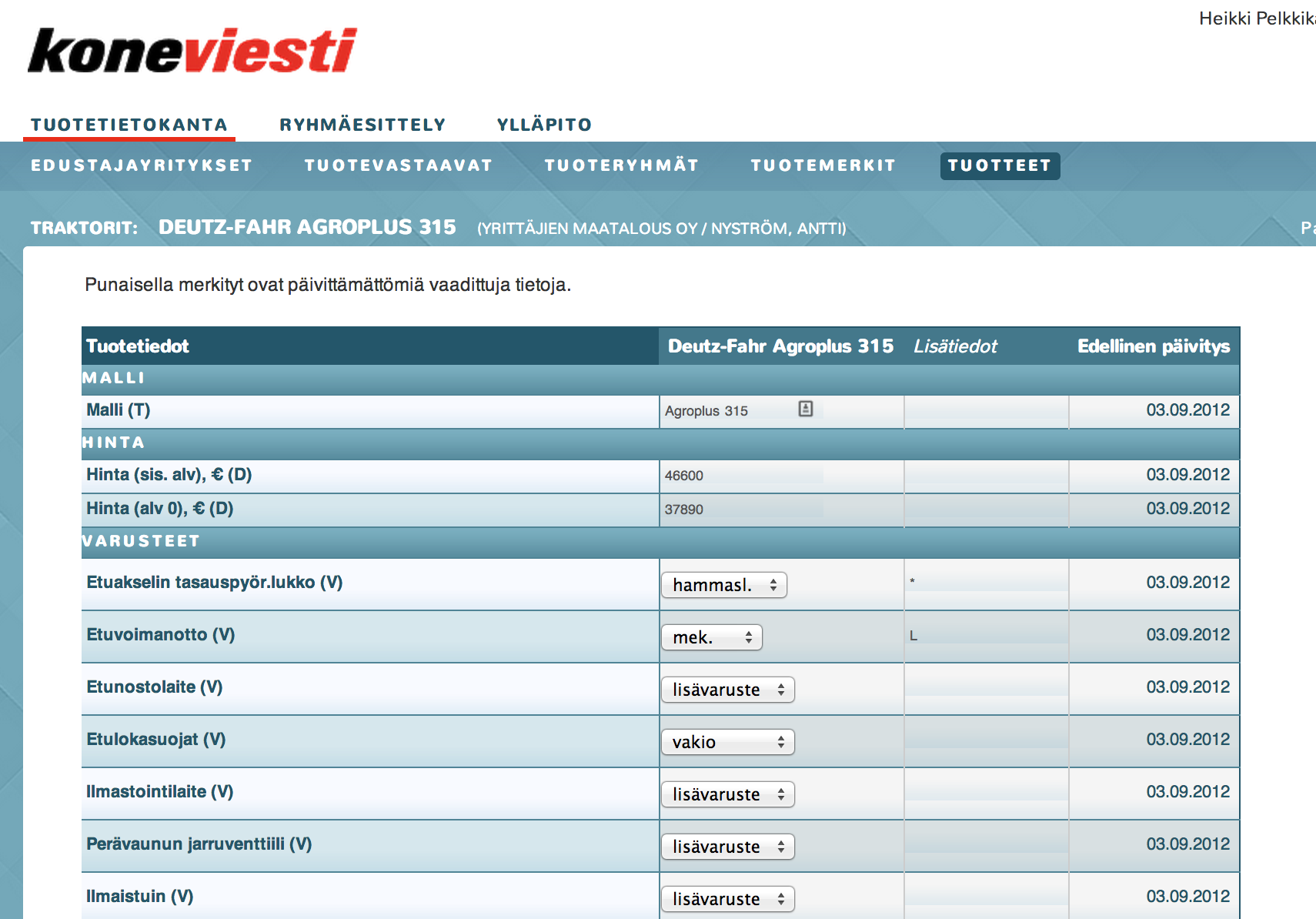Expand the Ilmastointilaite lisävaruste dropdown

coord(728,794)
